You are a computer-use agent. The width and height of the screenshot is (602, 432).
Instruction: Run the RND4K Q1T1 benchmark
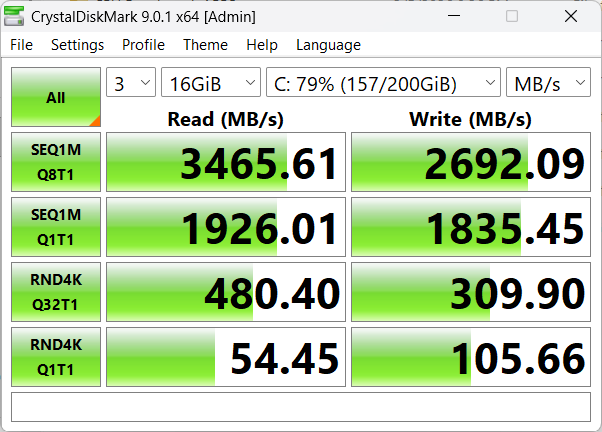point(56,356)
